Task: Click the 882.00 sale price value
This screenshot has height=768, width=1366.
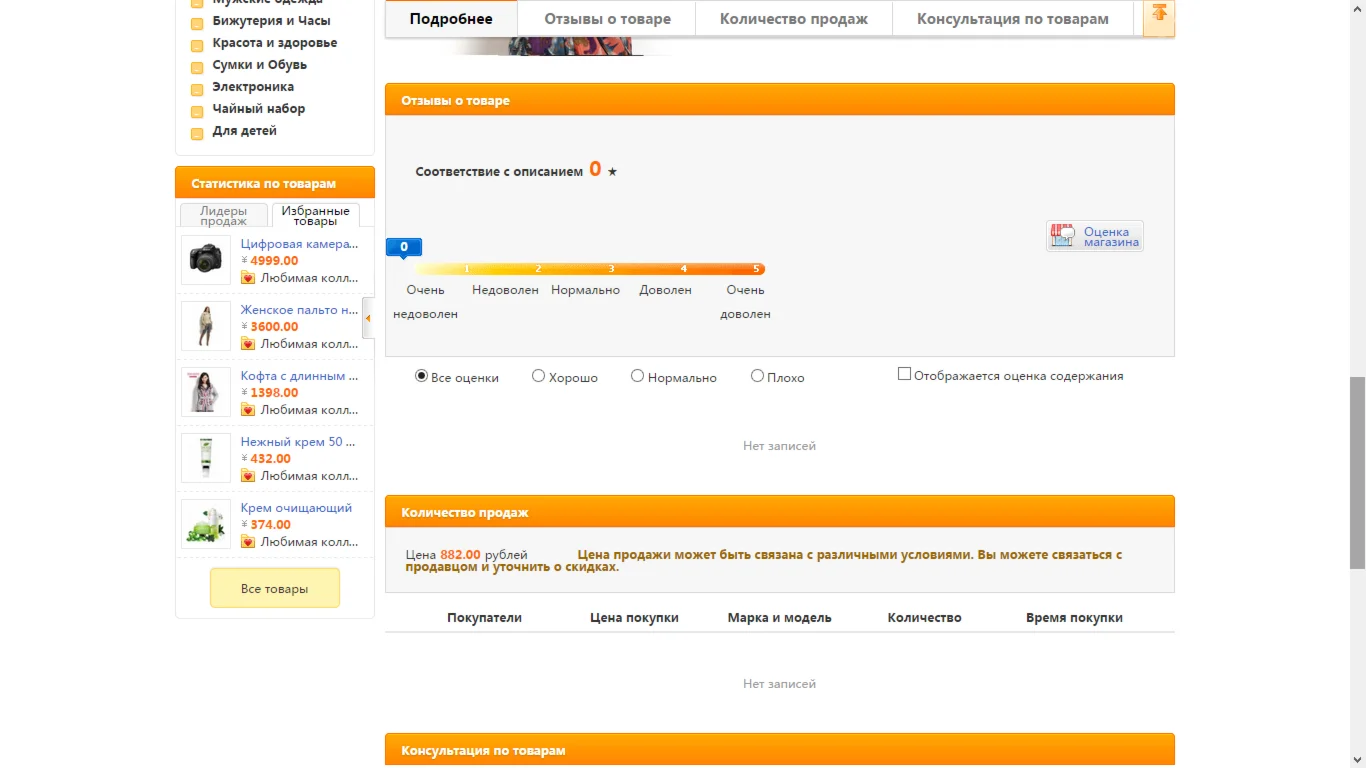Action: pos(461,554)
